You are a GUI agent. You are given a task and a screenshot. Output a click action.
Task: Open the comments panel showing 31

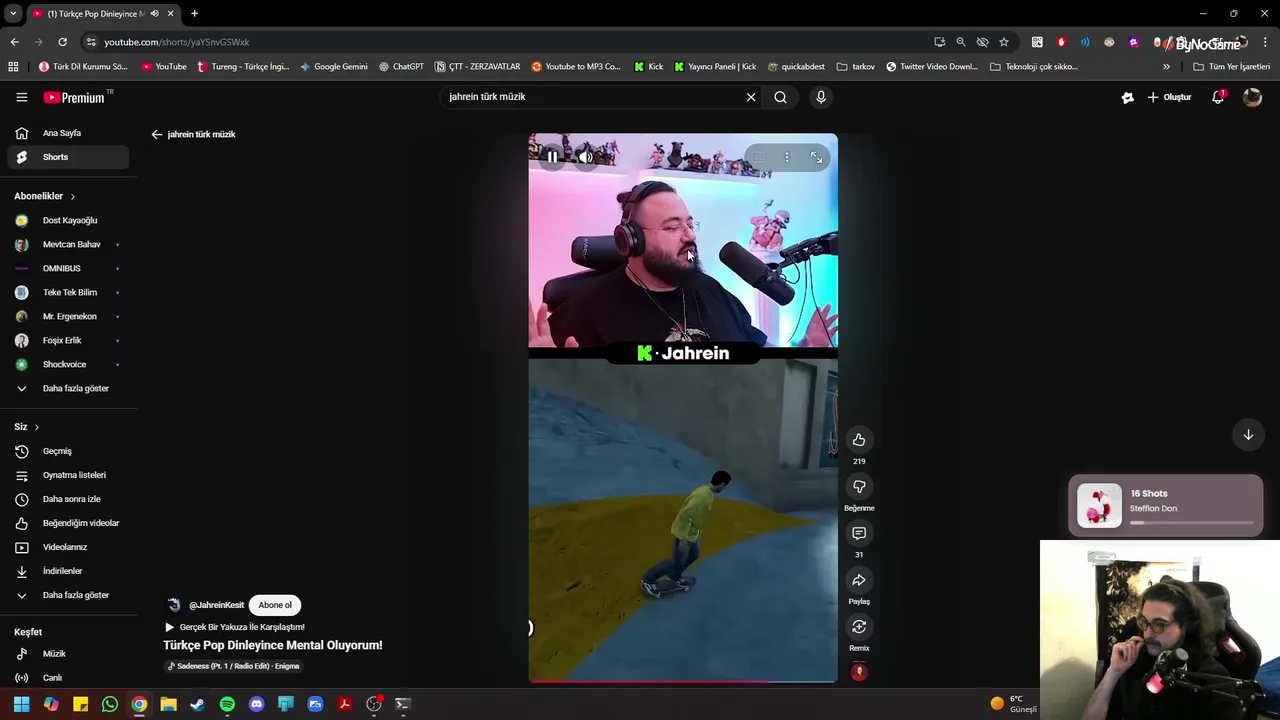859,534
